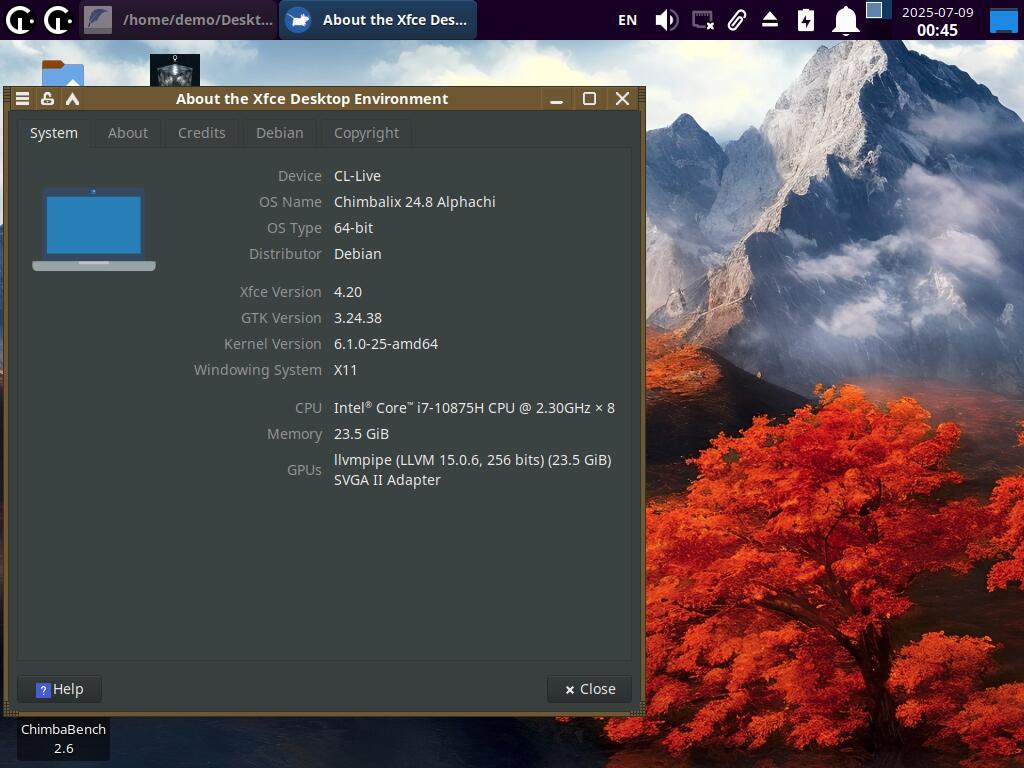Click the Xfce version 4.20 value
The image size is (1024, 768).
coord(347,292)
